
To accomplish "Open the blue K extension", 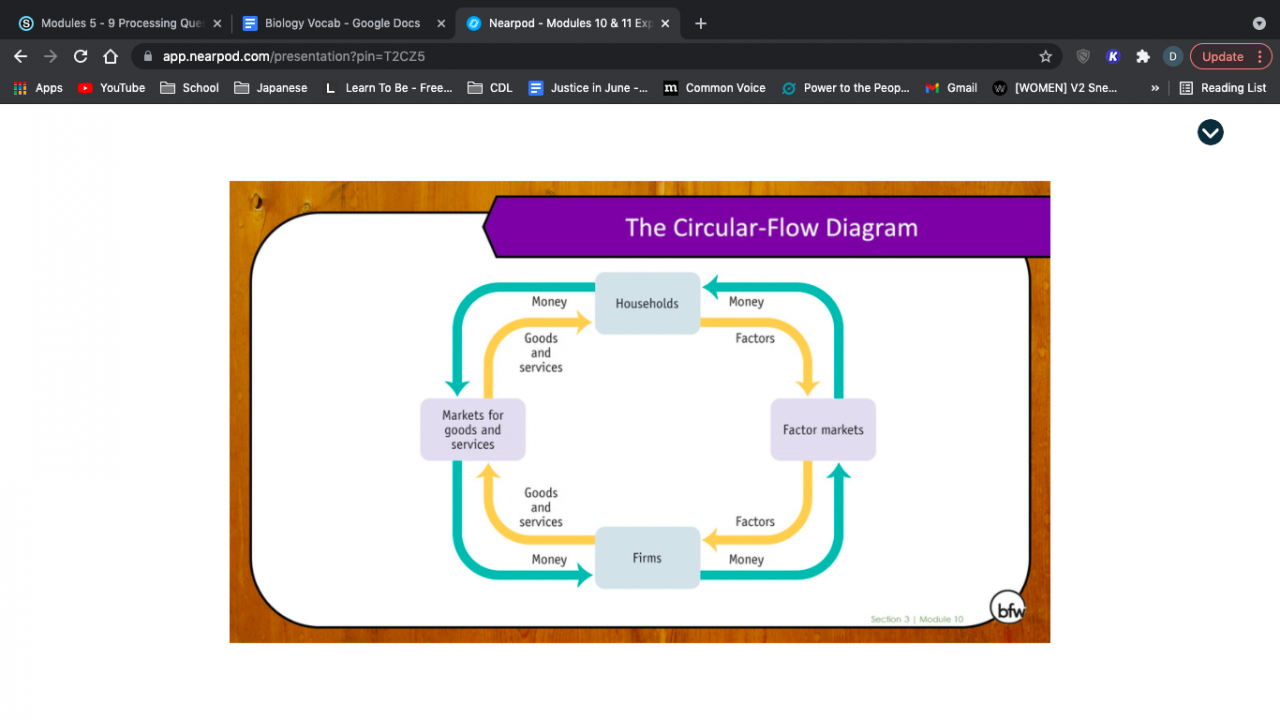I will pos(1113,57).
